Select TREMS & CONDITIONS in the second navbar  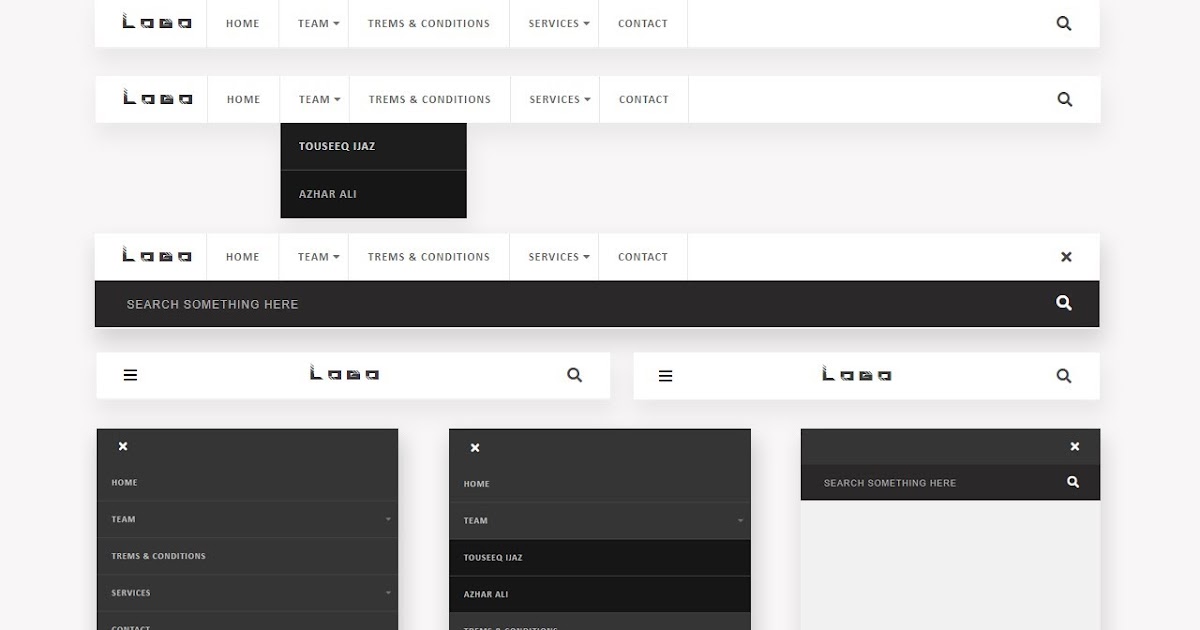click(x=430, y=99)
